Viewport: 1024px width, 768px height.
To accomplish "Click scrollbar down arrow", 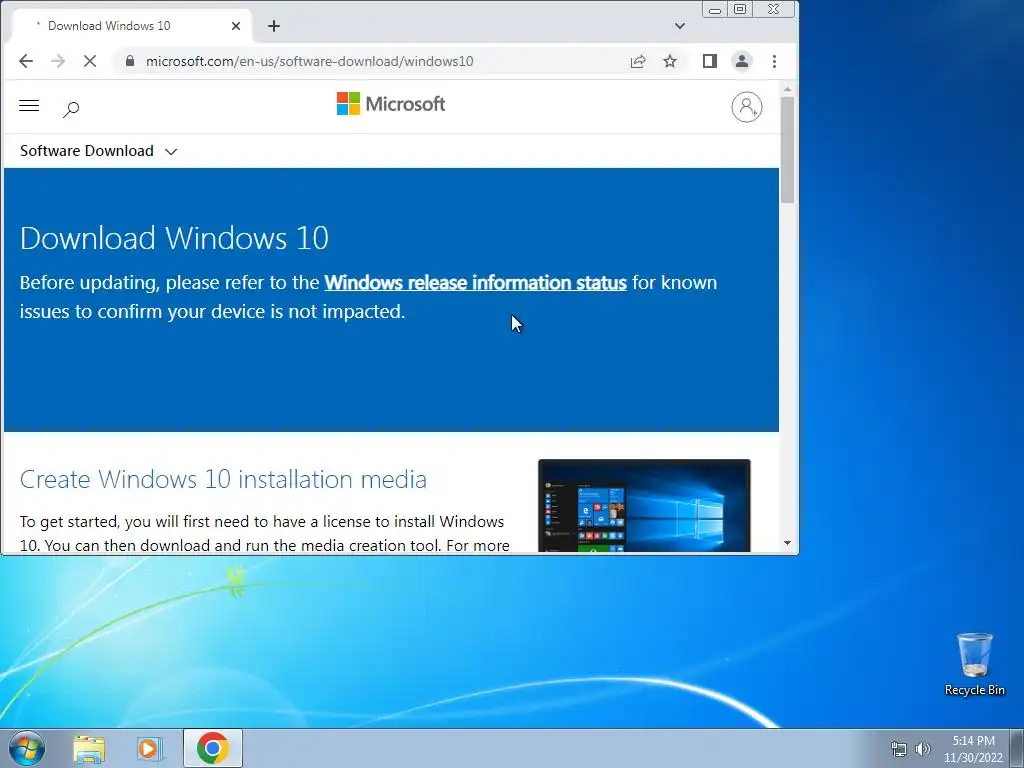I will click(x=788, y=543).
